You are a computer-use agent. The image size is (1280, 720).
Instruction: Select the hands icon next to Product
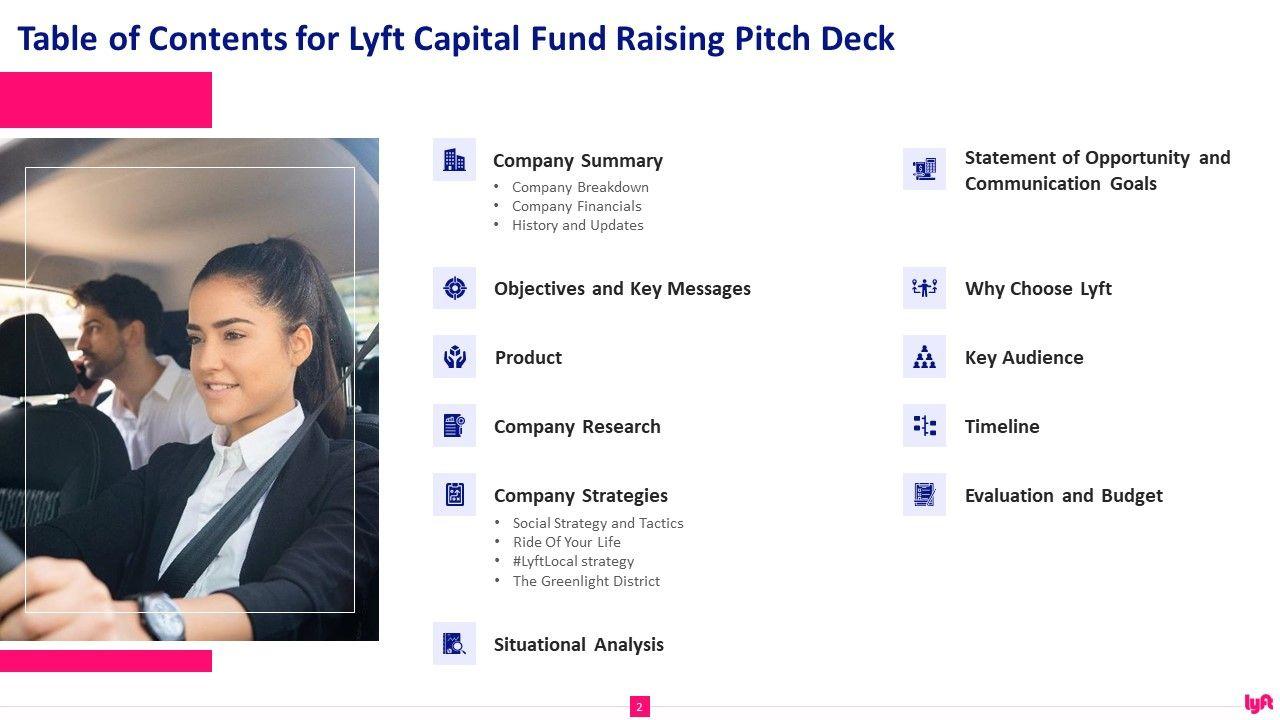pyautogui.click(x=454, y=357)
